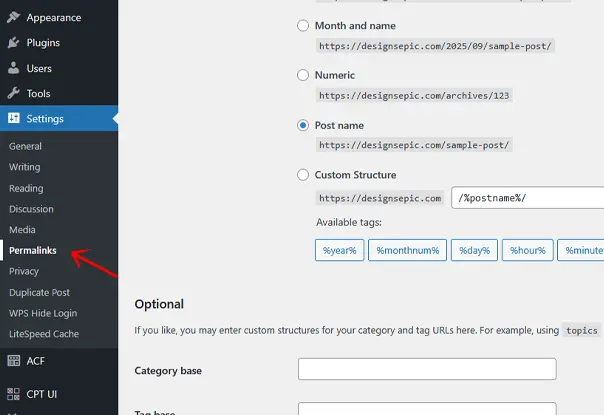The width and height of the screenshot is (604, 415).
Task: Open the Reading settings page
Action: [26, 188]
